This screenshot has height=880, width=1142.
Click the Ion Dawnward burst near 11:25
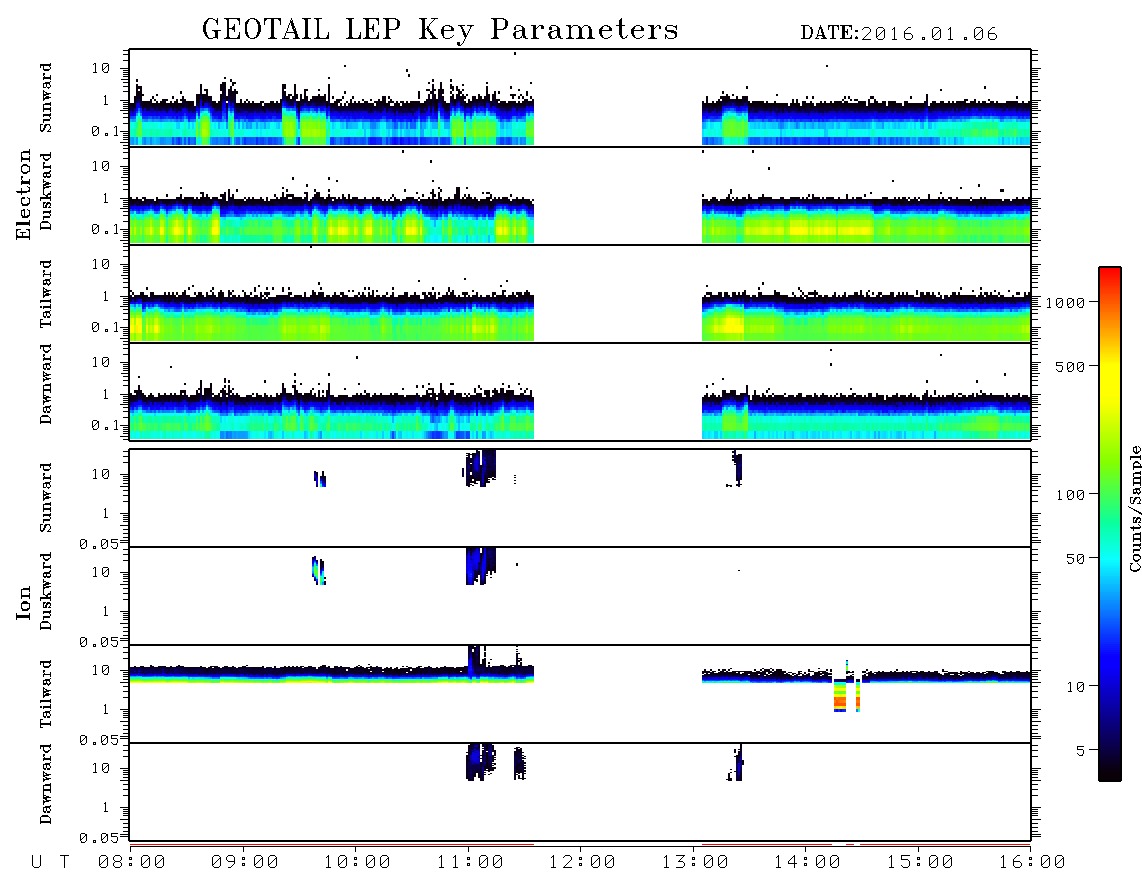pyautogui.click(x=519, y=763)
